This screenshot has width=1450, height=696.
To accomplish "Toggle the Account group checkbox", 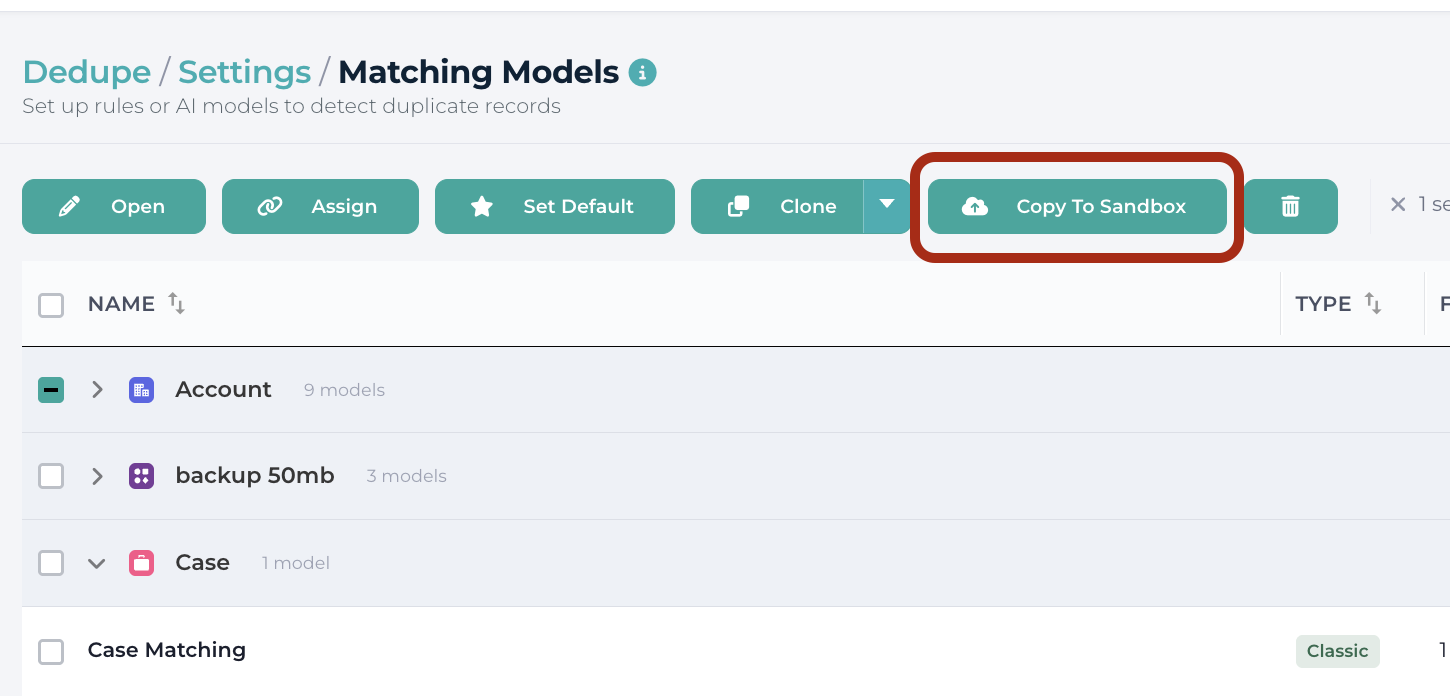I will (x=51, y=390).
